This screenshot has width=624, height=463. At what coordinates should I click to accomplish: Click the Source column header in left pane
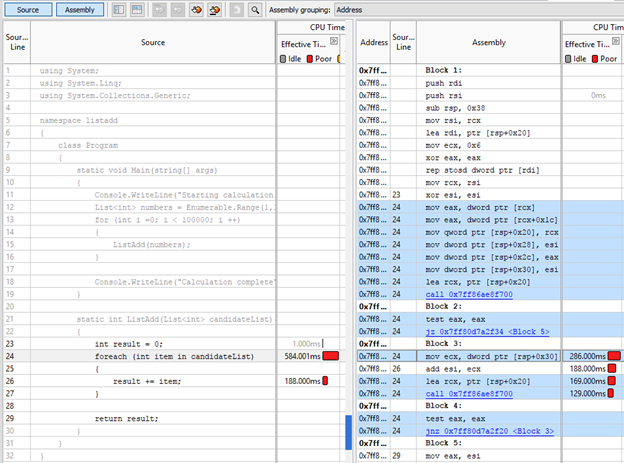click(153, 43)
